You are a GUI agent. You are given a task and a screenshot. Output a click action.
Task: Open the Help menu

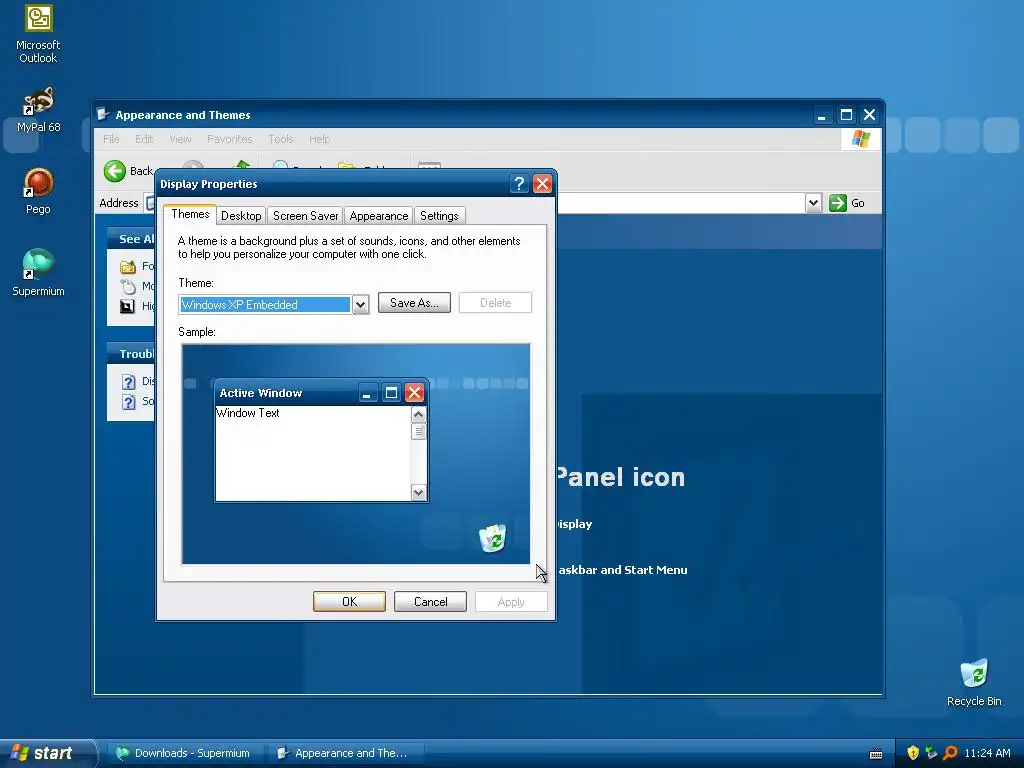[x=319, y=139]
